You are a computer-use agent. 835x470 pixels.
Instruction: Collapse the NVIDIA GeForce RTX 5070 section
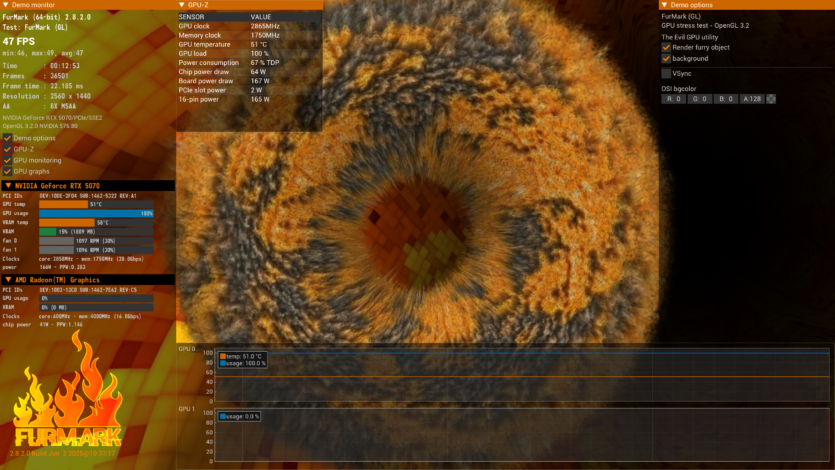[x=8, y=186]
